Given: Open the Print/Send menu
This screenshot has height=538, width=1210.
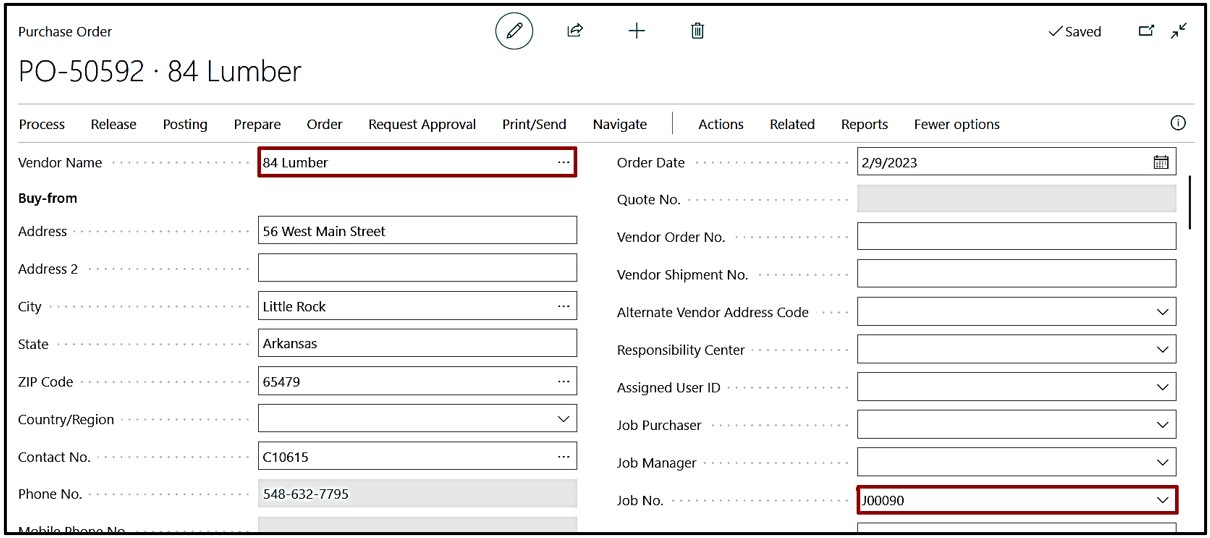Looking at the screenshot, I should pos(534,124).
